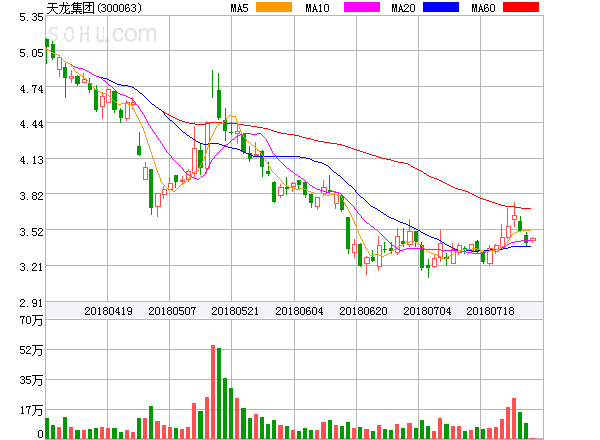Click the 20180604 date label
Image resolution: width=600 pixels, height=440 pixels.
(299, 311)
